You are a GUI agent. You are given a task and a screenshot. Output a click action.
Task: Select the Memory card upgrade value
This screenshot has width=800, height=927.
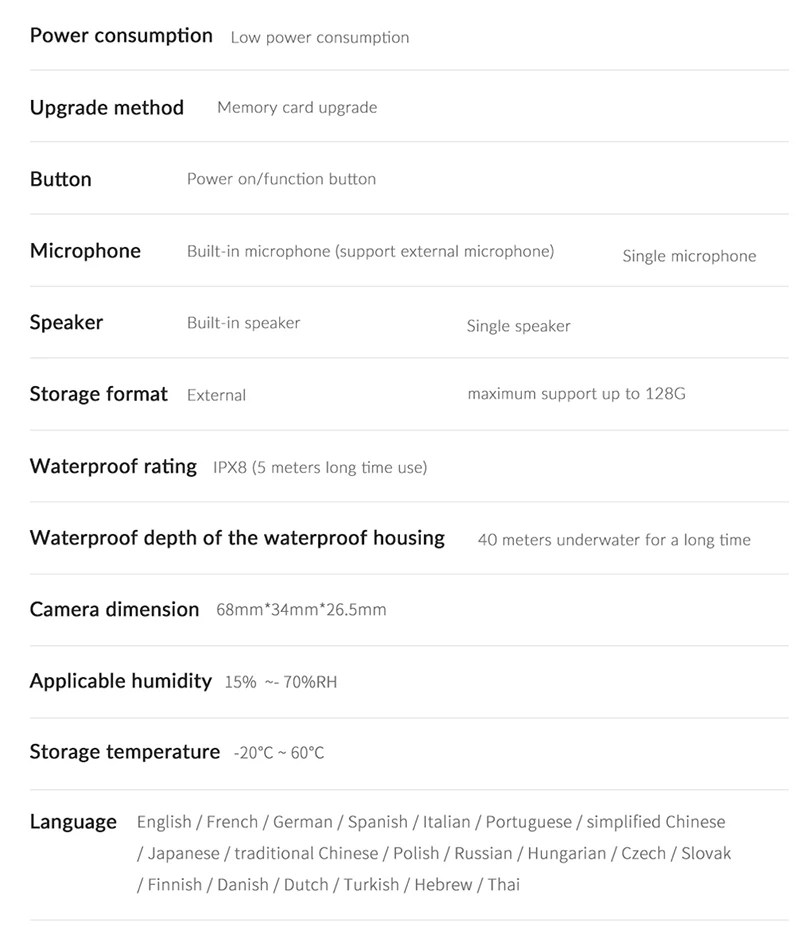click(297, 108)
